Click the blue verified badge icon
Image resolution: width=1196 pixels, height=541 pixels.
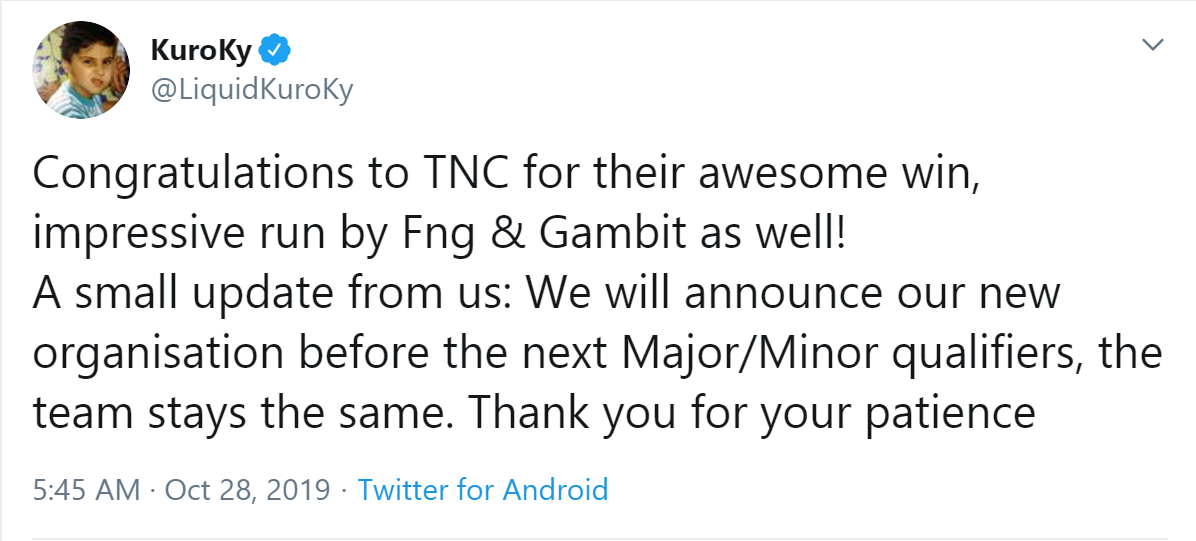[x=276, y=49]
